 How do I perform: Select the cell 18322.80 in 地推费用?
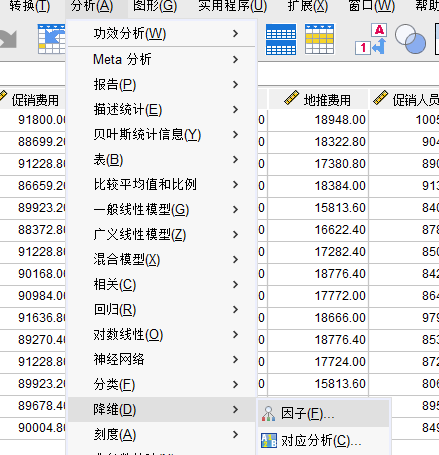318,142
